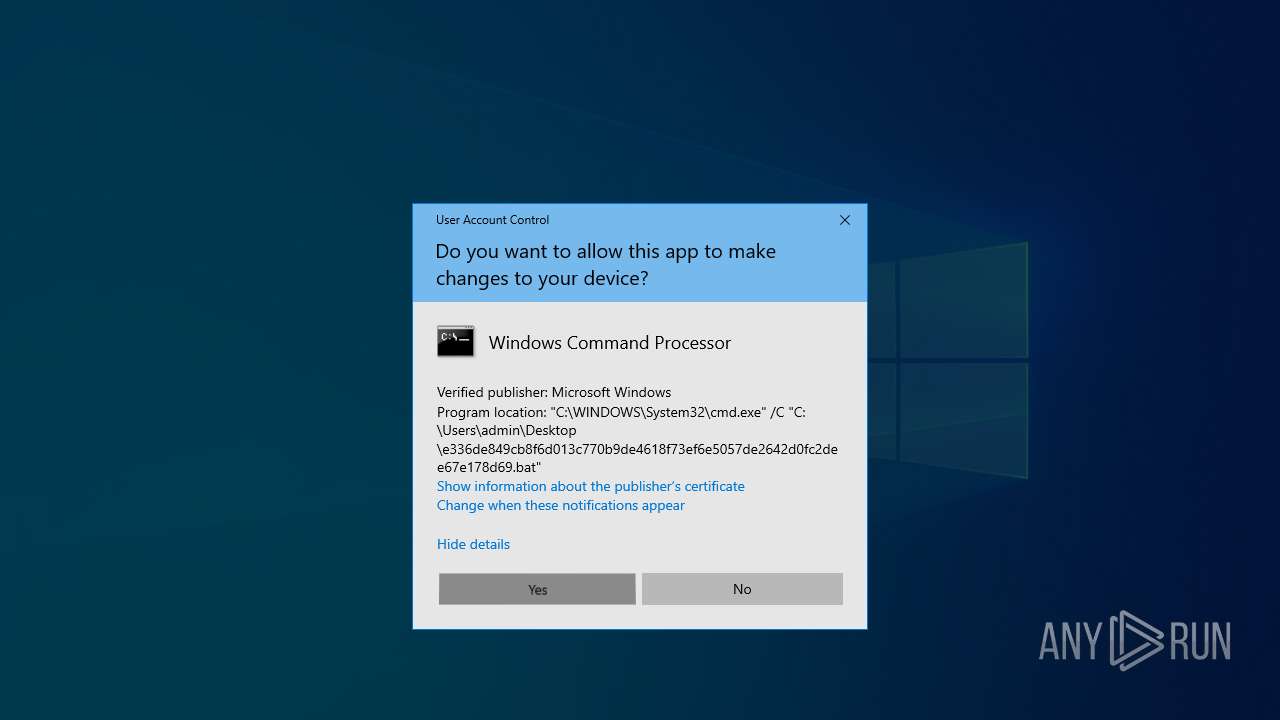Click the Command Processor cmd icon
This screenshot has height=720, width=1280.
[456, 342]
